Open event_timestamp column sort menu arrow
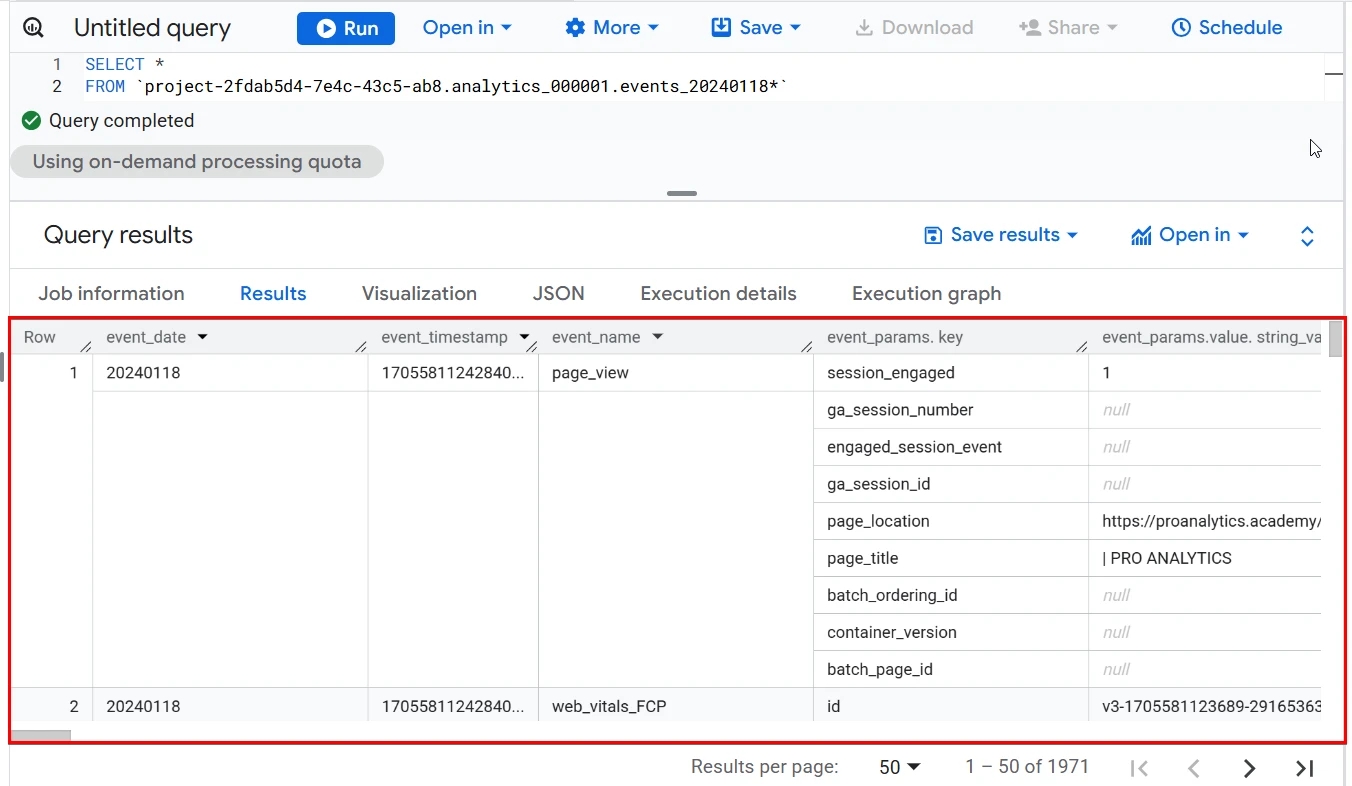 [524, 338]
